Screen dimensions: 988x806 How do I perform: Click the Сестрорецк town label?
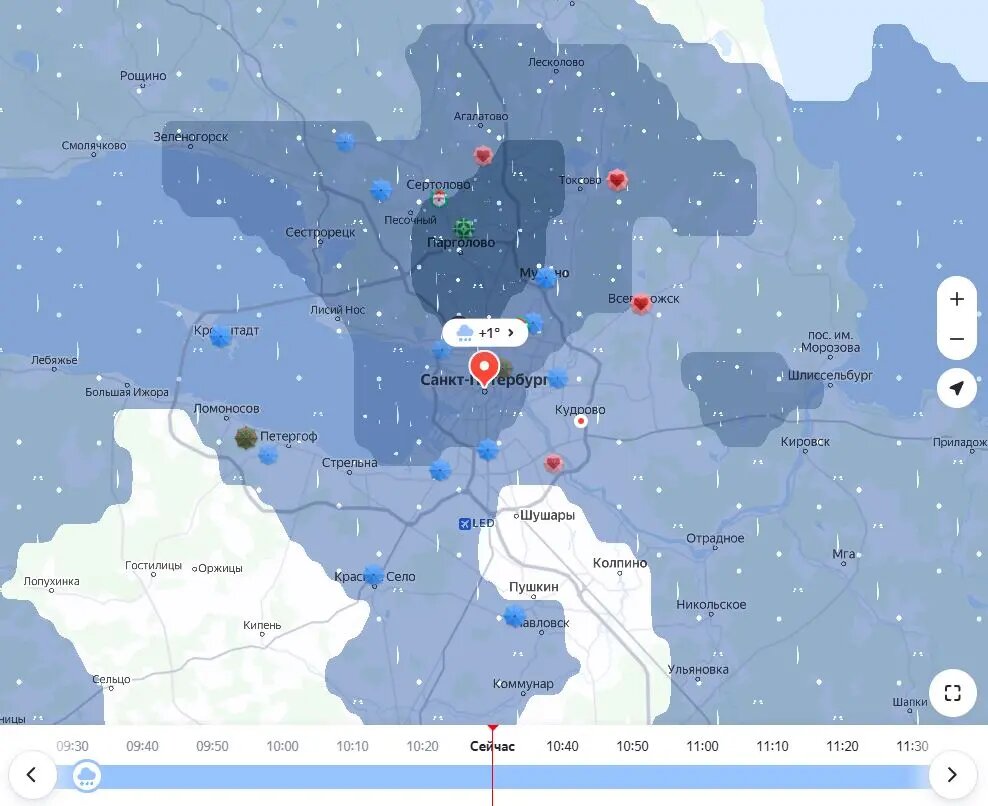pos(320,233)
